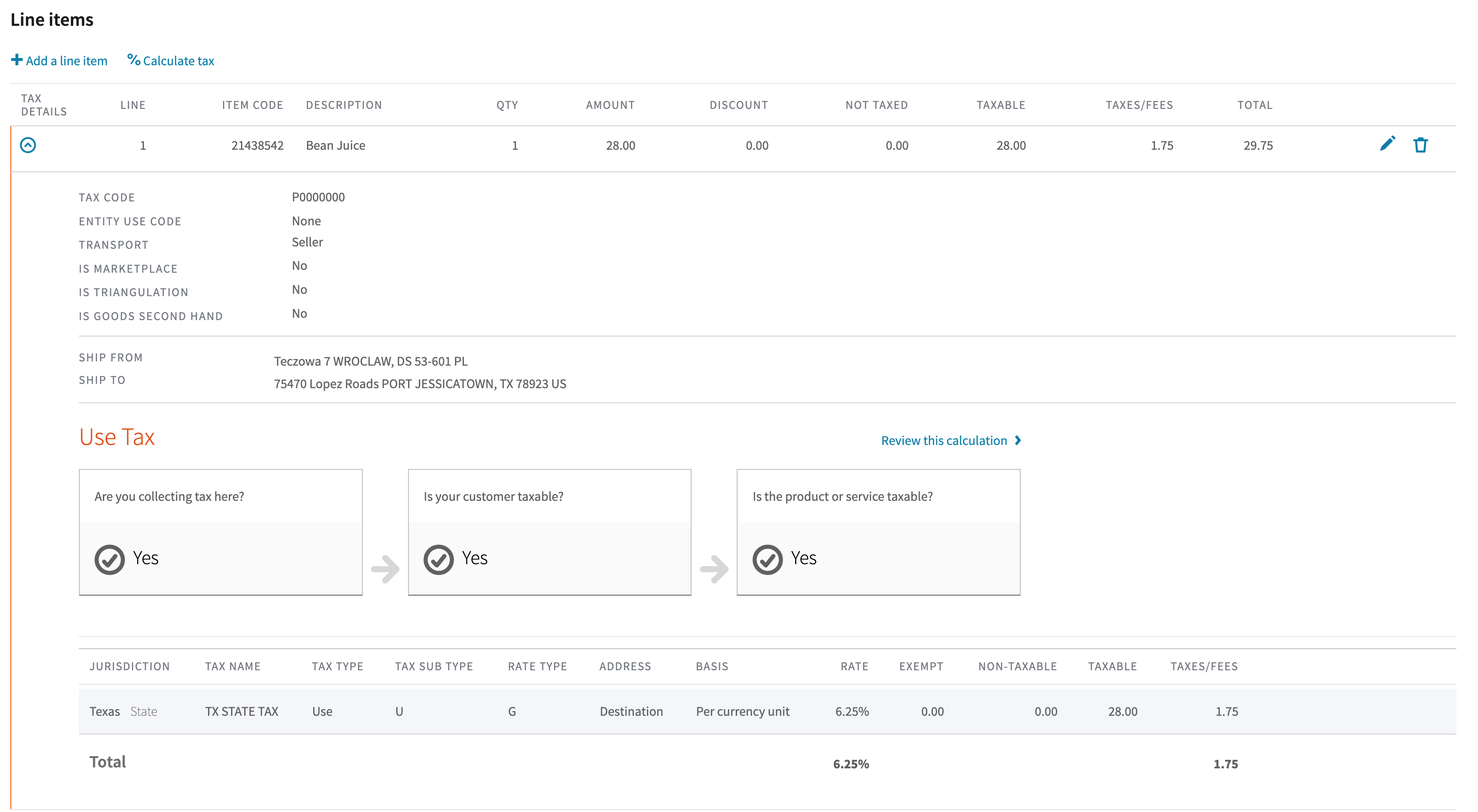Edit the Bean Juice line item
Viewport: 1478px width, 812px height.
click(x=1388, y=145)
